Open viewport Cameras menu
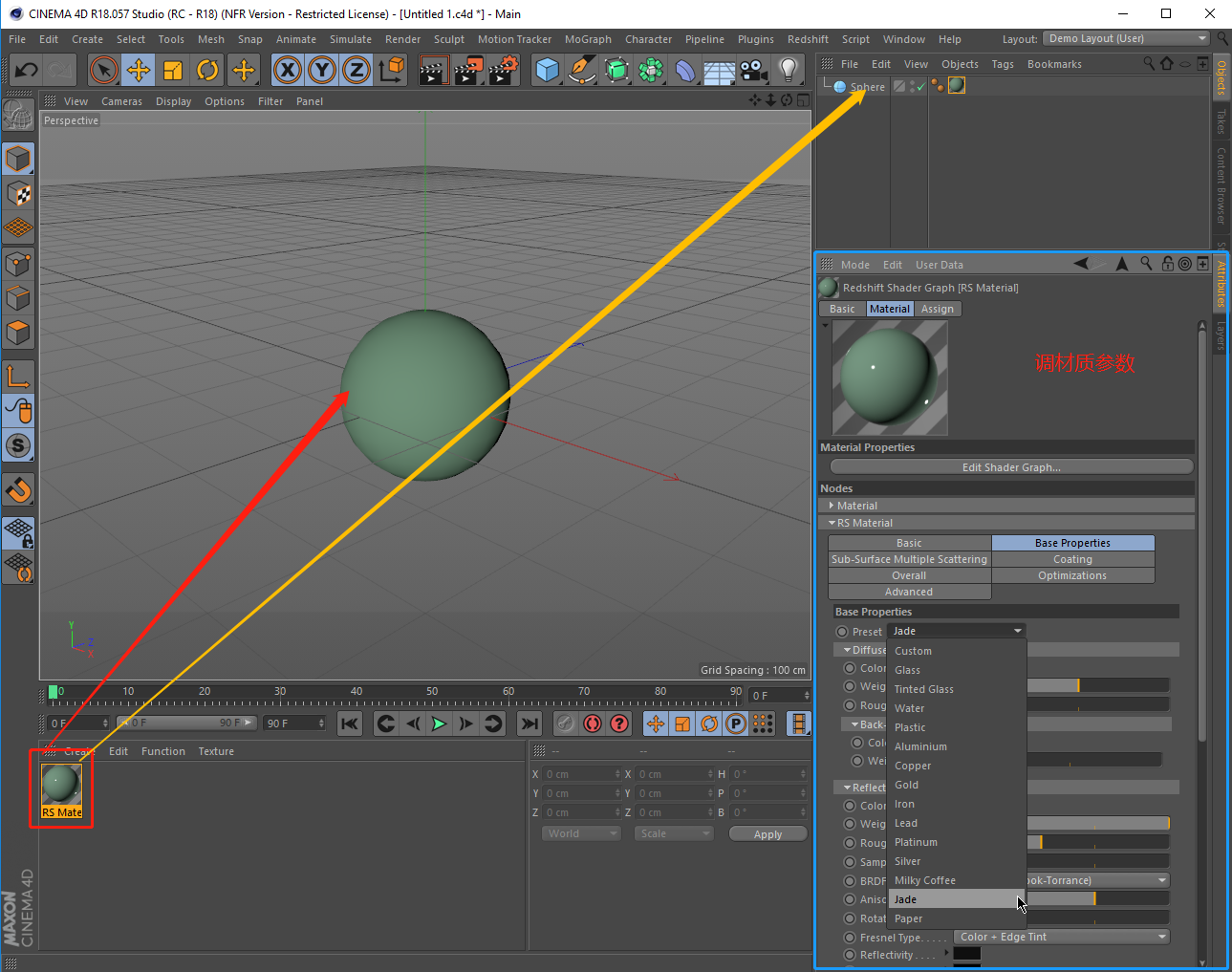Screen dimensions: 1232x972 point(121,101)
